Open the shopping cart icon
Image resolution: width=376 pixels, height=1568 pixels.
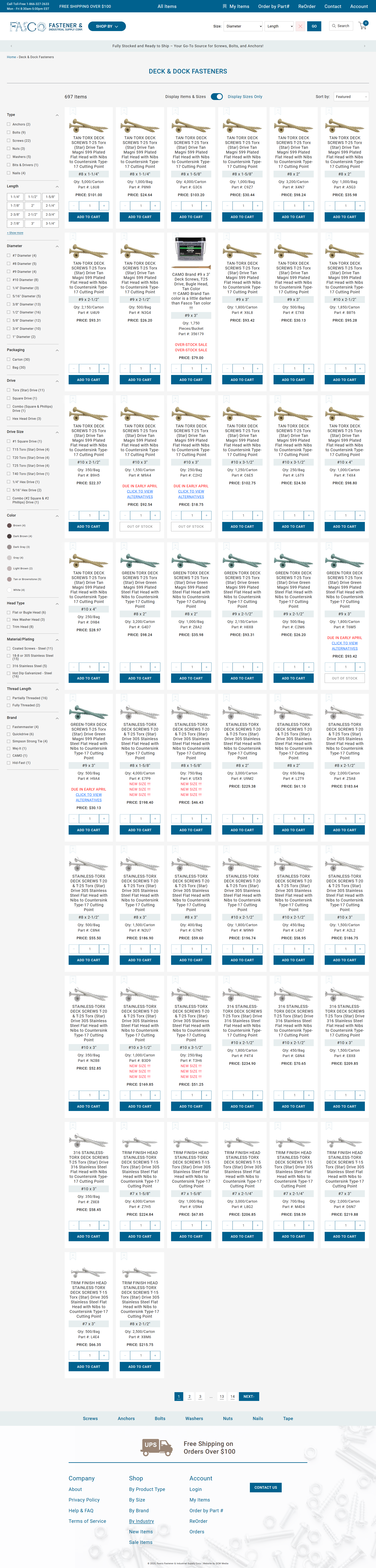pos(363,25)
